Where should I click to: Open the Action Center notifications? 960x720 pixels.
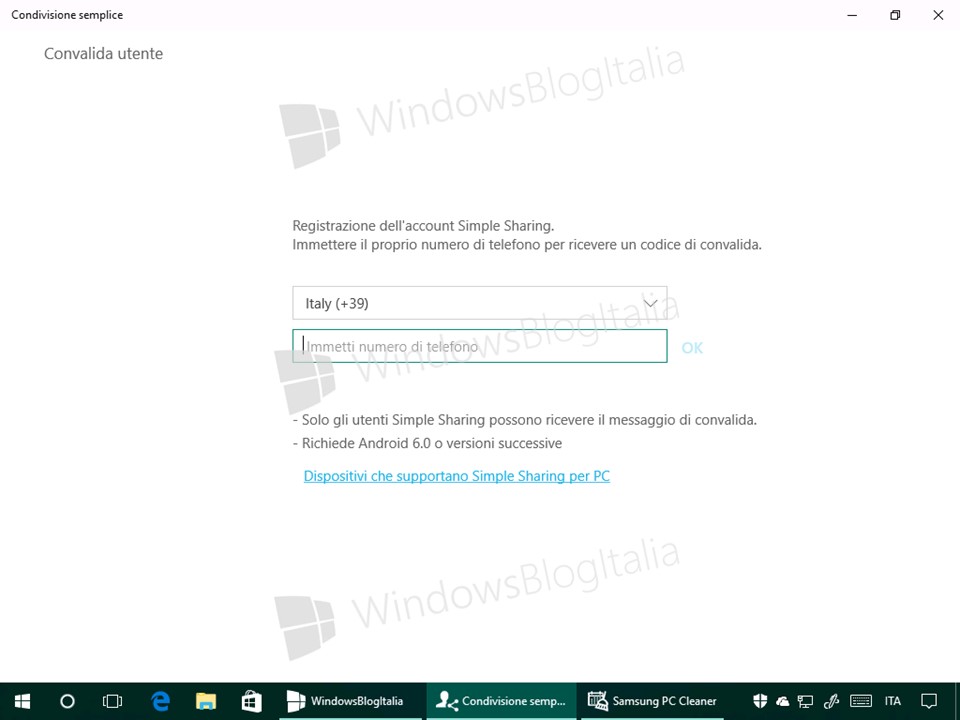(929, 701)
